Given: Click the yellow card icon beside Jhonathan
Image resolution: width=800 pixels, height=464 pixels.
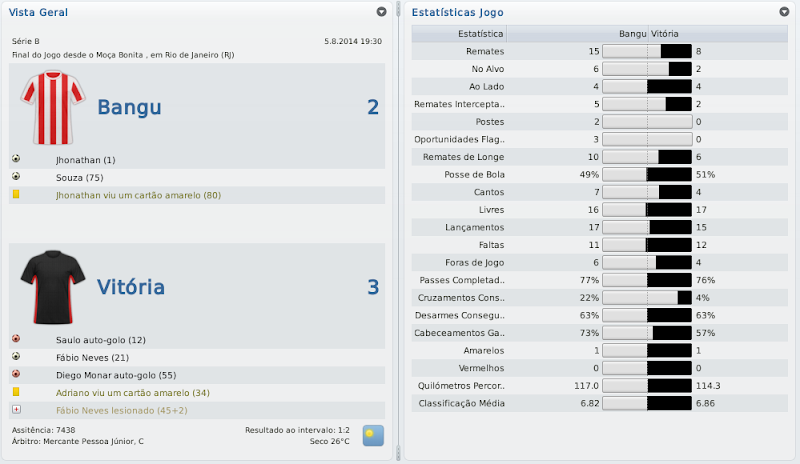Looking at the screenshot, I should pyautogui.click(x=16, y=195).
